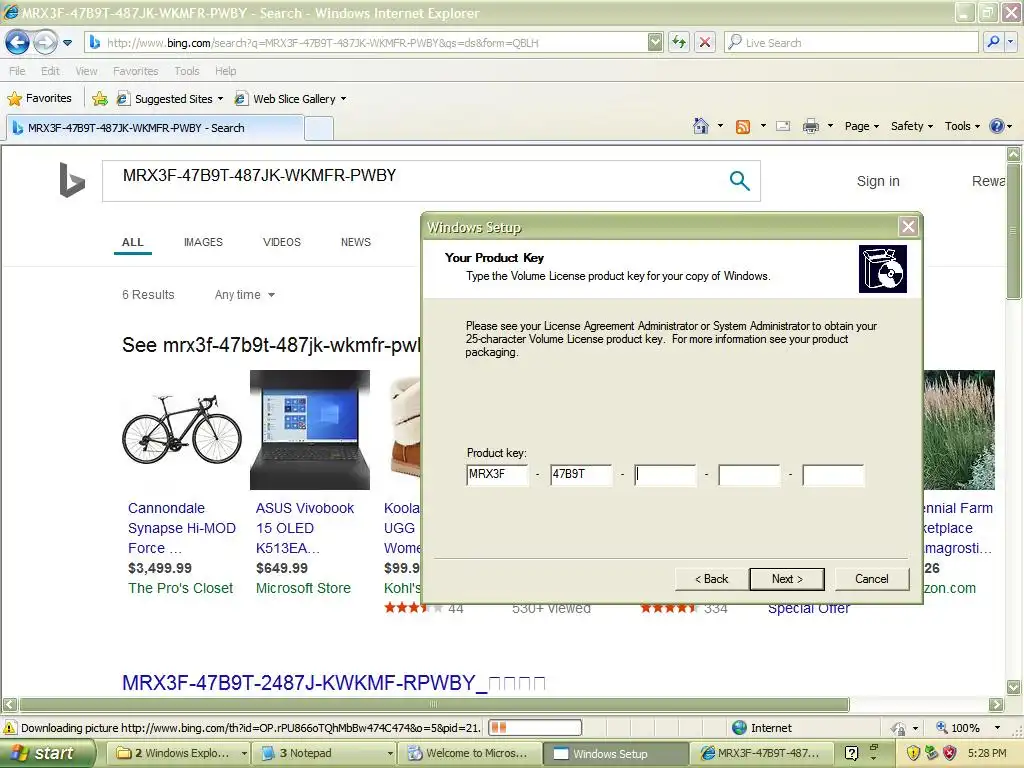Screen dimensions: 1024x768
Task: Open the File menu
Action: point(17,71)
